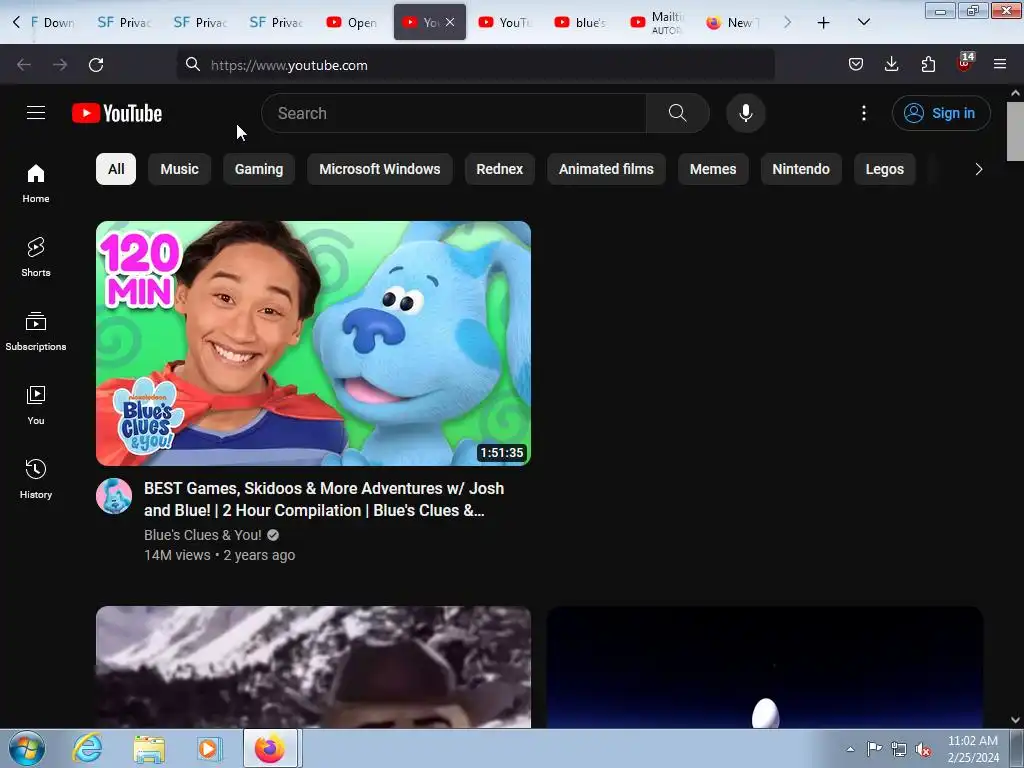The width and height of the screenshot is (1024, 768).
Task: Switch to the blue's tab
Action: [x=581, y=22]
